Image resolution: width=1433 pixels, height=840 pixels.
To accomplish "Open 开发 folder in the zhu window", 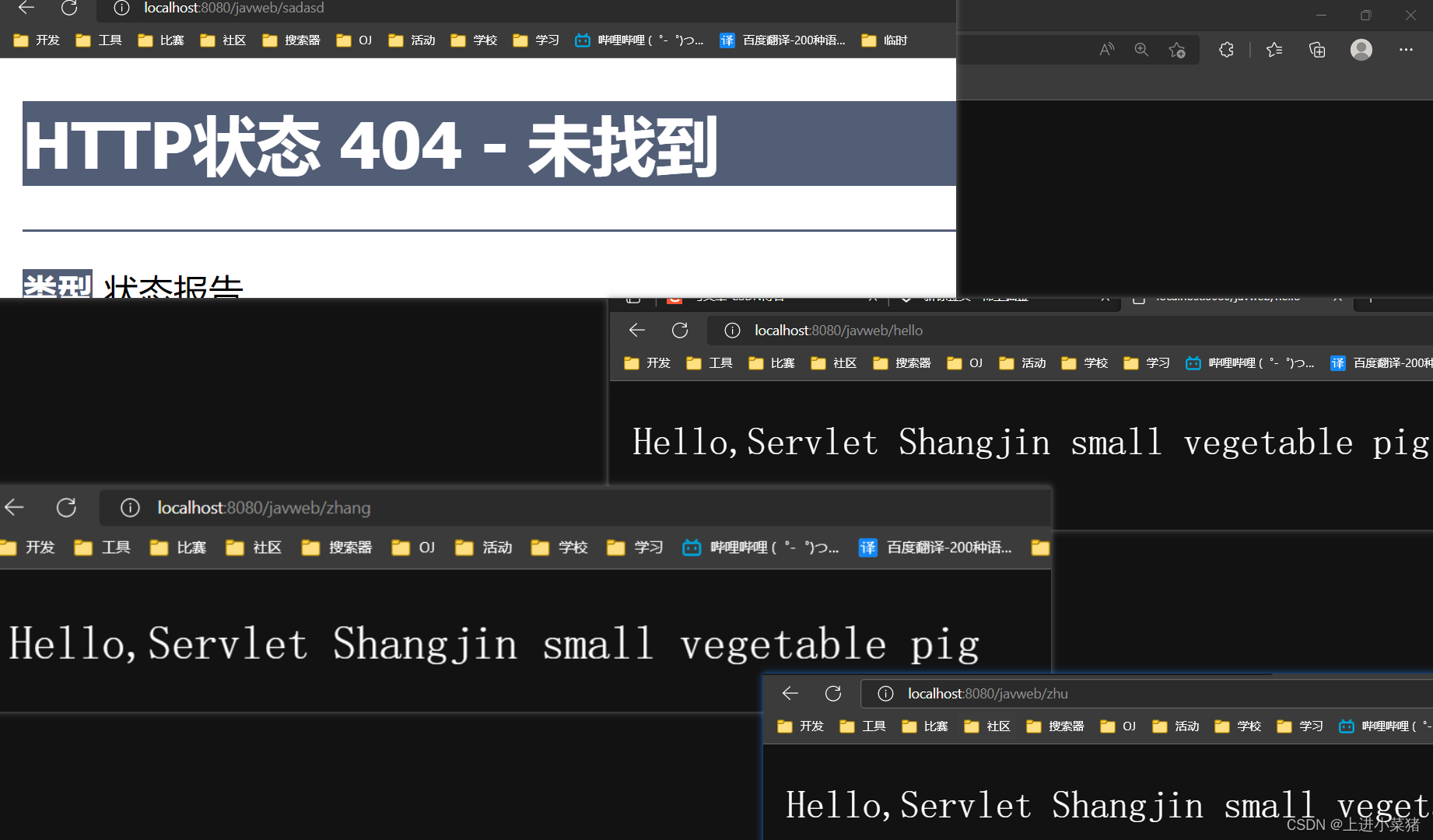I will pyautogui.click(x=801, y=726).
